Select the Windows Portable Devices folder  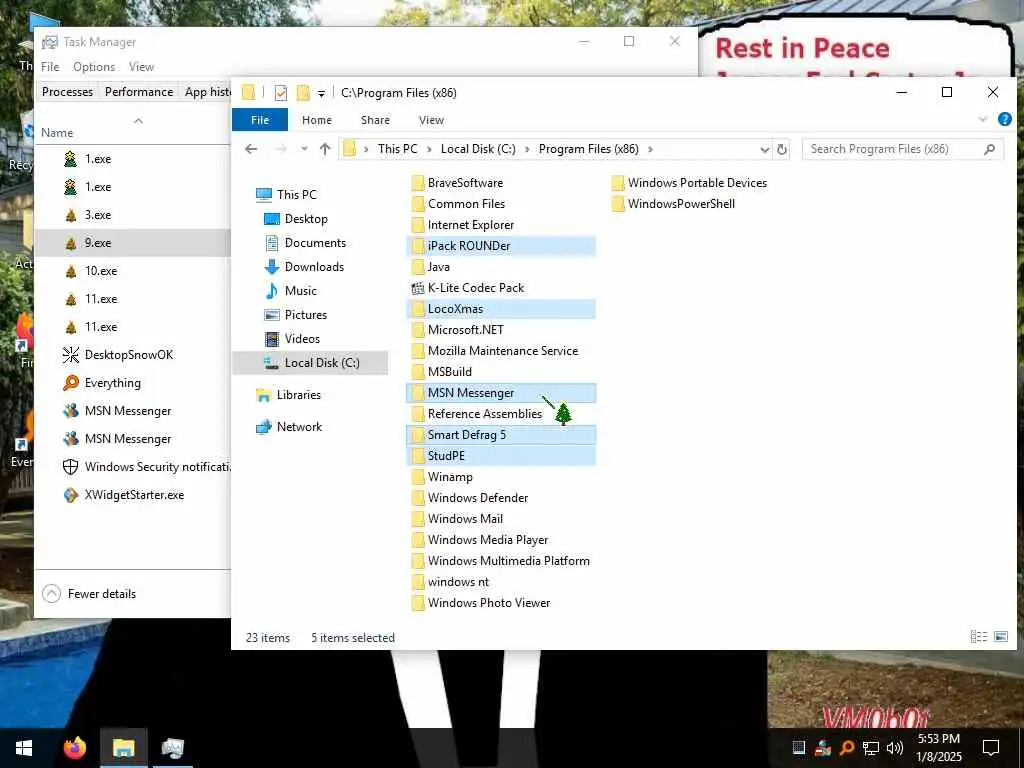pyautogui.click(x=690, y=183)
